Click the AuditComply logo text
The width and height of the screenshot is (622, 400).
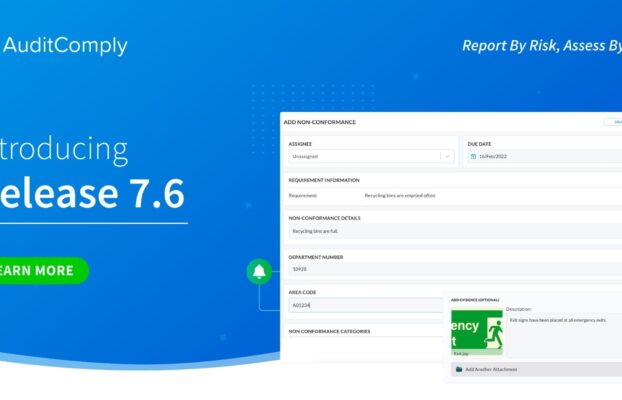pyautogui.click(x=65, y=45)
